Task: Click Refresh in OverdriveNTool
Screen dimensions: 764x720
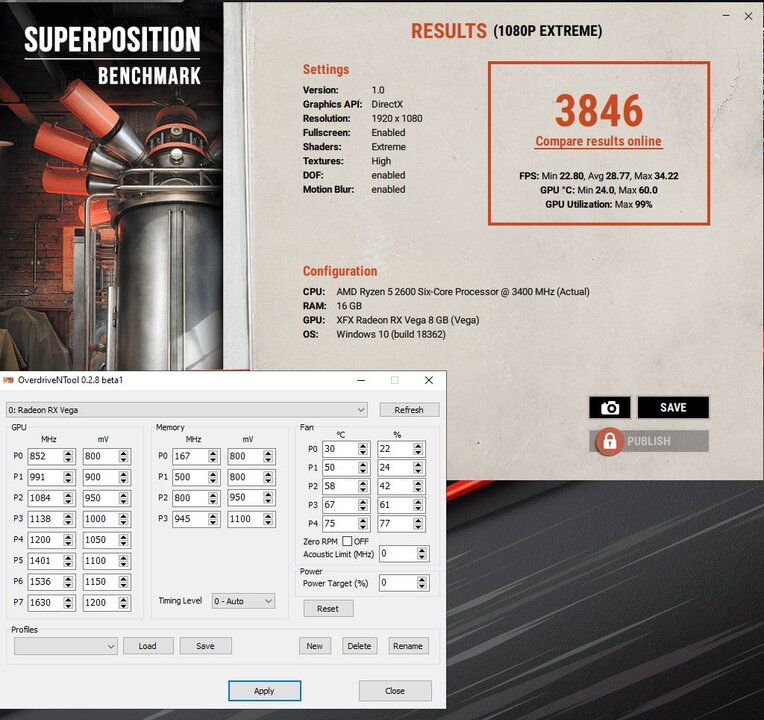Action: 409,410
